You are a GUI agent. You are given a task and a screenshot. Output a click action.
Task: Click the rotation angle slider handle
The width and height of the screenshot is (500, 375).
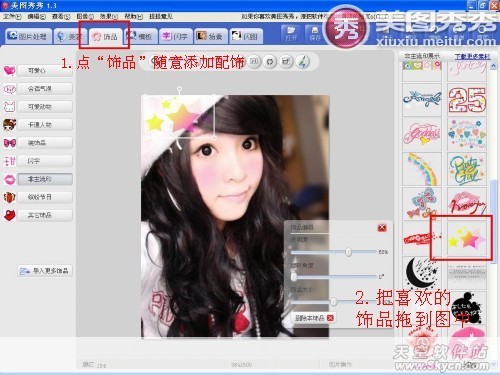click(294, 277)
